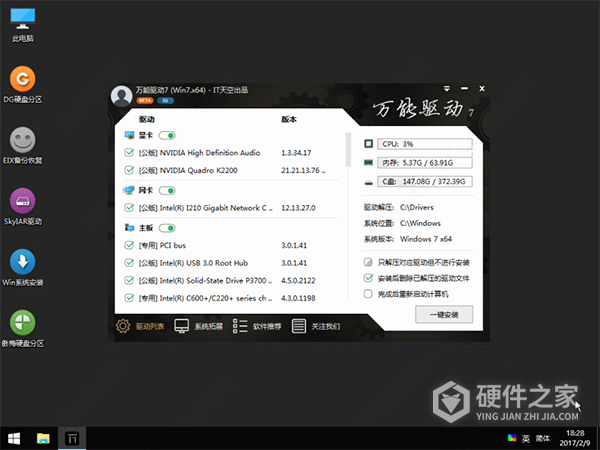Launch the DG硬盘分区 desktop shortcut
Screen dimensions: 600x450
[23, 85]
